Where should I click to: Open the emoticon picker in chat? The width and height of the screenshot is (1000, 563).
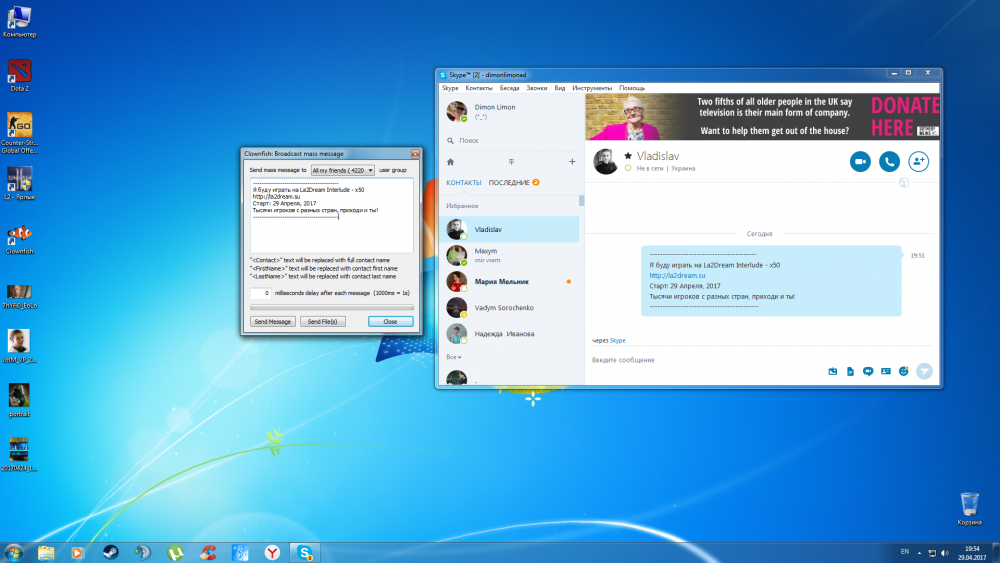coord(903,371)
